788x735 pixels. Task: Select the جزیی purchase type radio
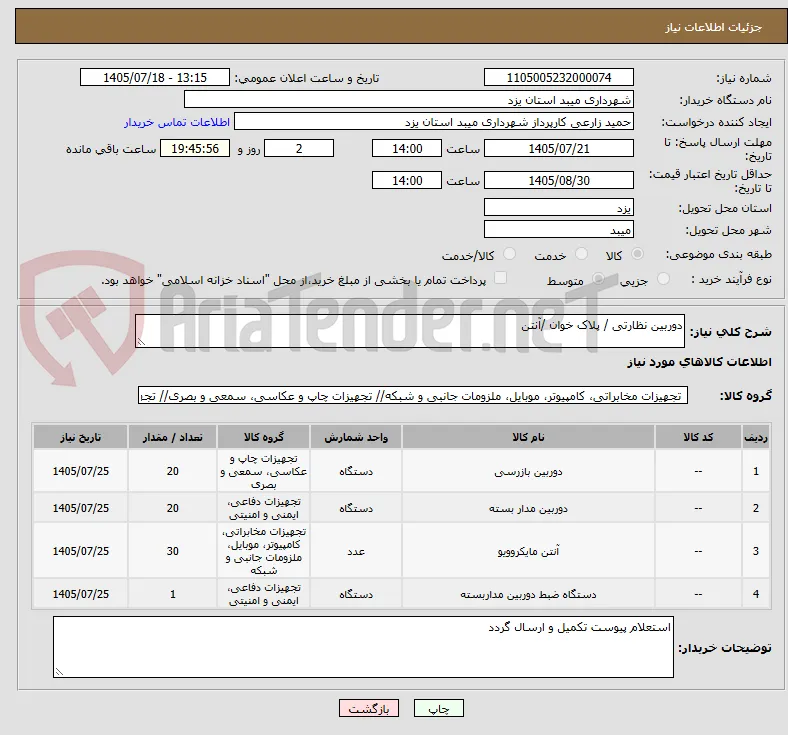[663, 278]
